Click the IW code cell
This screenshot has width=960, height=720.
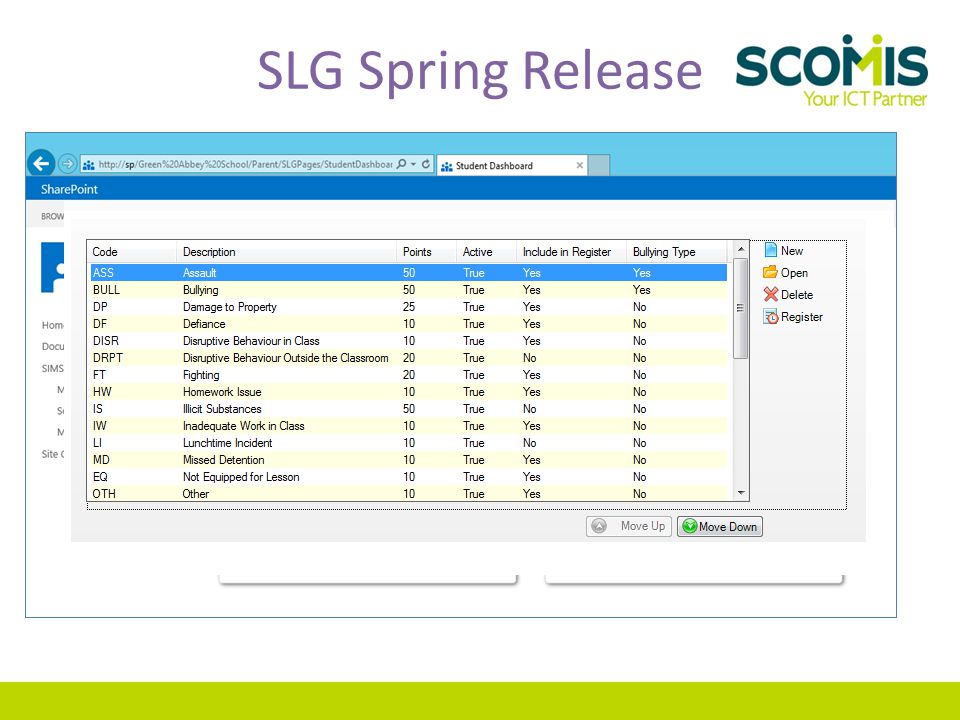(x=99, y=426)
